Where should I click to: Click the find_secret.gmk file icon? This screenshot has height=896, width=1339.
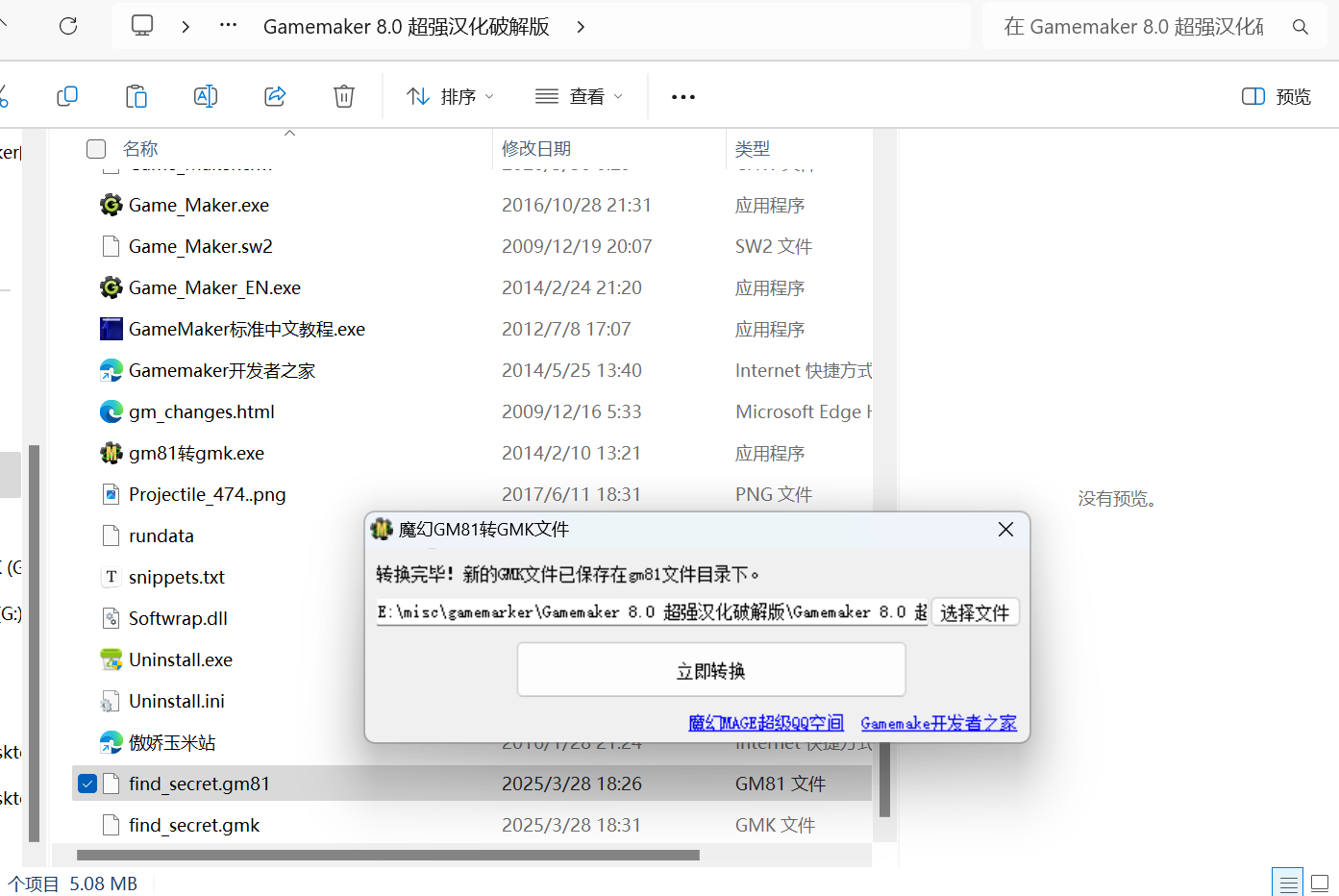[x=112, y=825]
